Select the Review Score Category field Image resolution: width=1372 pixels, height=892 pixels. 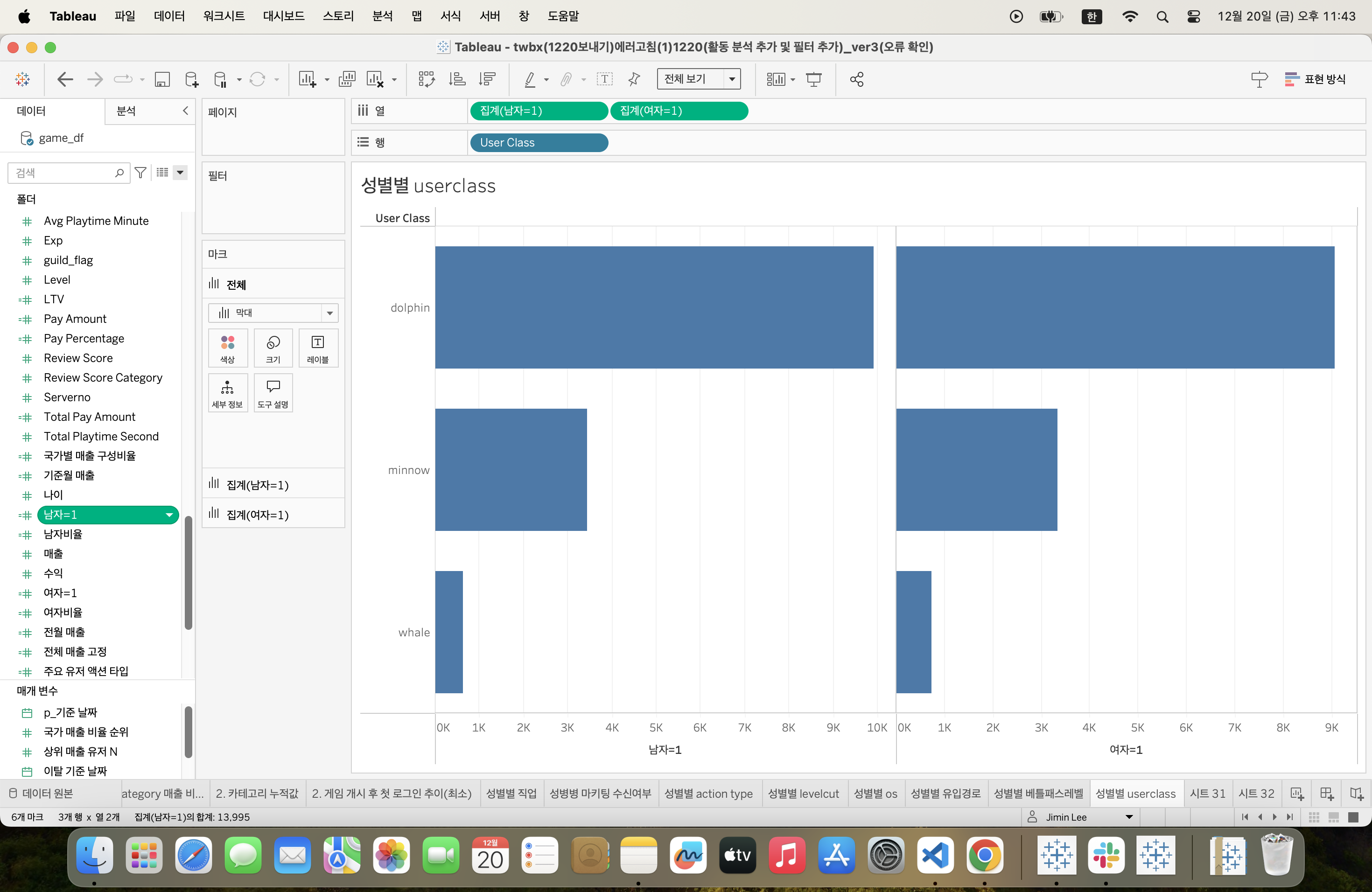click(103, 377)
